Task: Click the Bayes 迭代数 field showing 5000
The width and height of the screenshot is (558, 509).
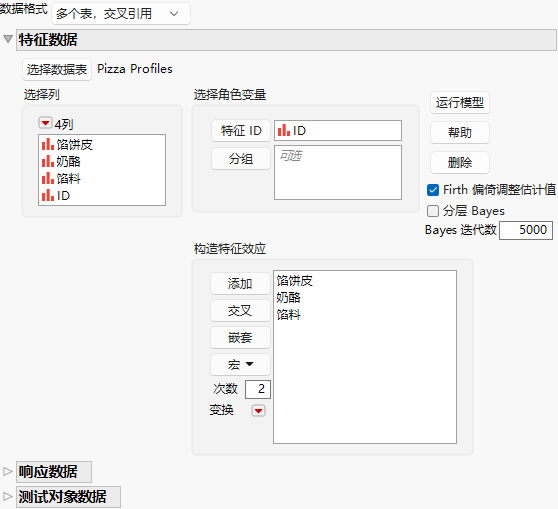Action: [526, 230]
